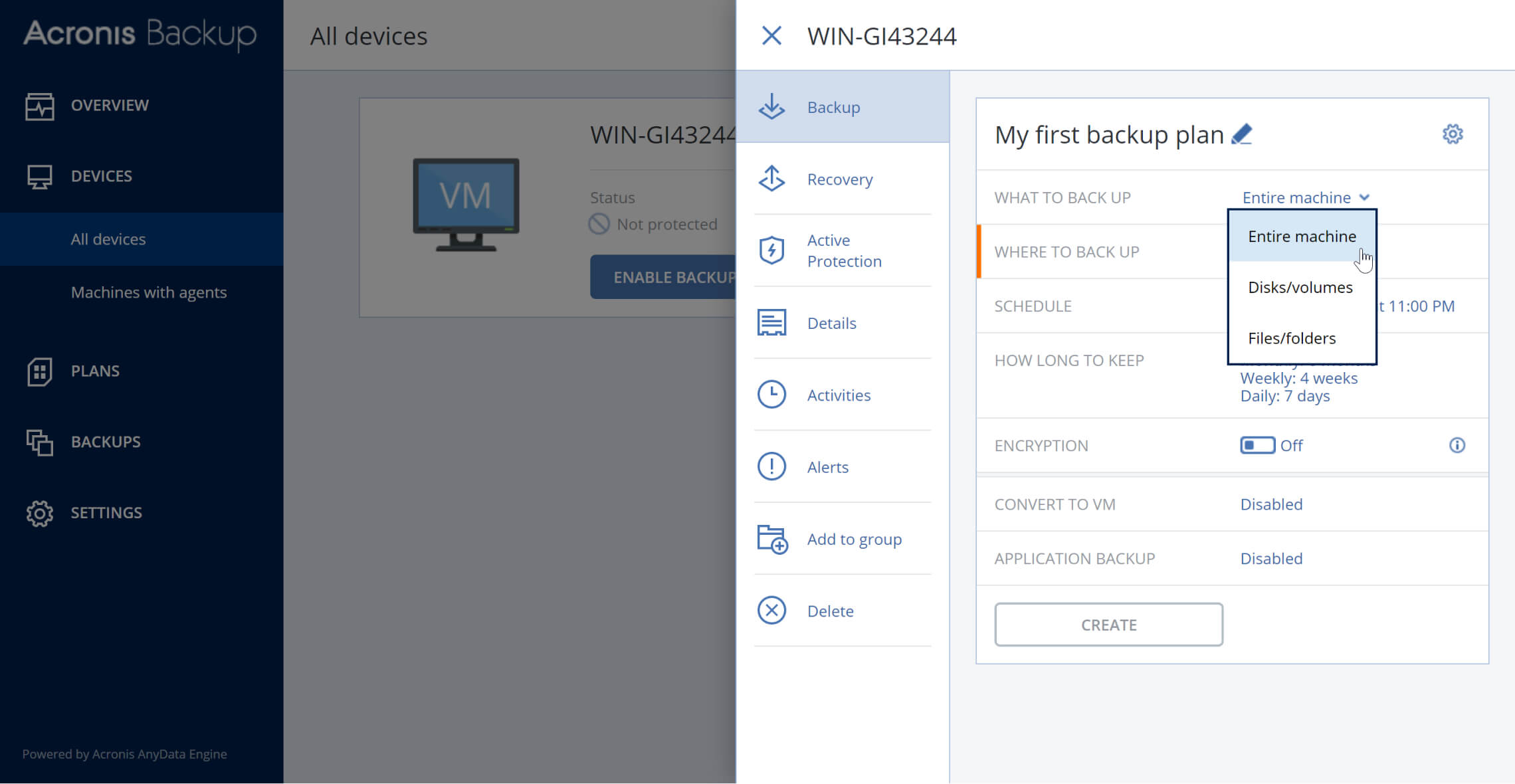1515x784 pixels.
Task: Click Weekly: 4 weeks retention link
Action: pos(1299,378)
